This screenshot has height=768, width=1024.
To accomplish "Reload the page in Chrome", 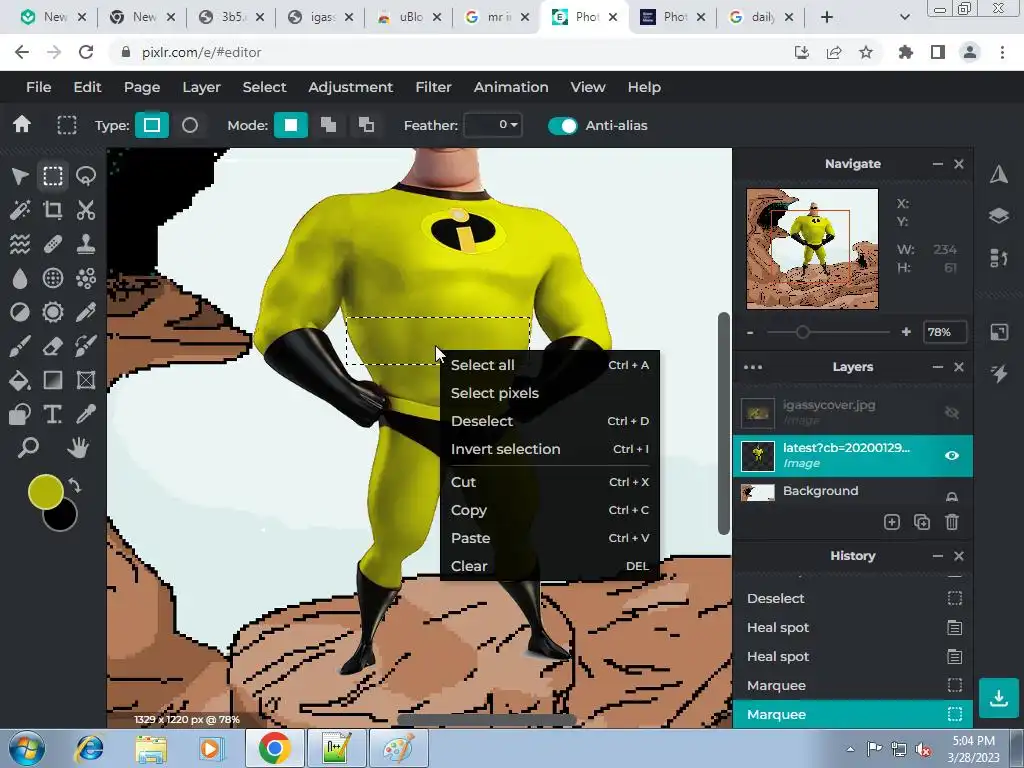I will (x=86, y=52).
